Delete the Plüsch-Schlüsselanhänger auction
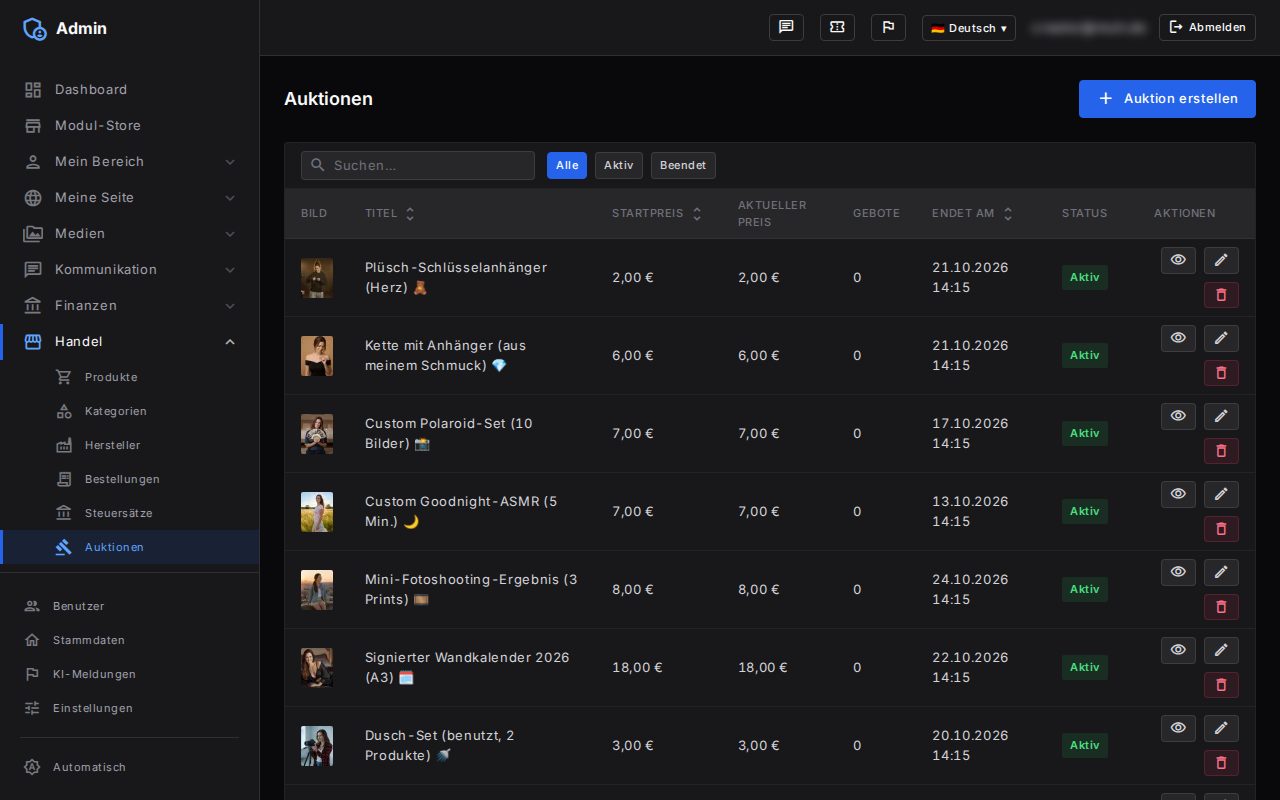 click(x=1221, y=295)
